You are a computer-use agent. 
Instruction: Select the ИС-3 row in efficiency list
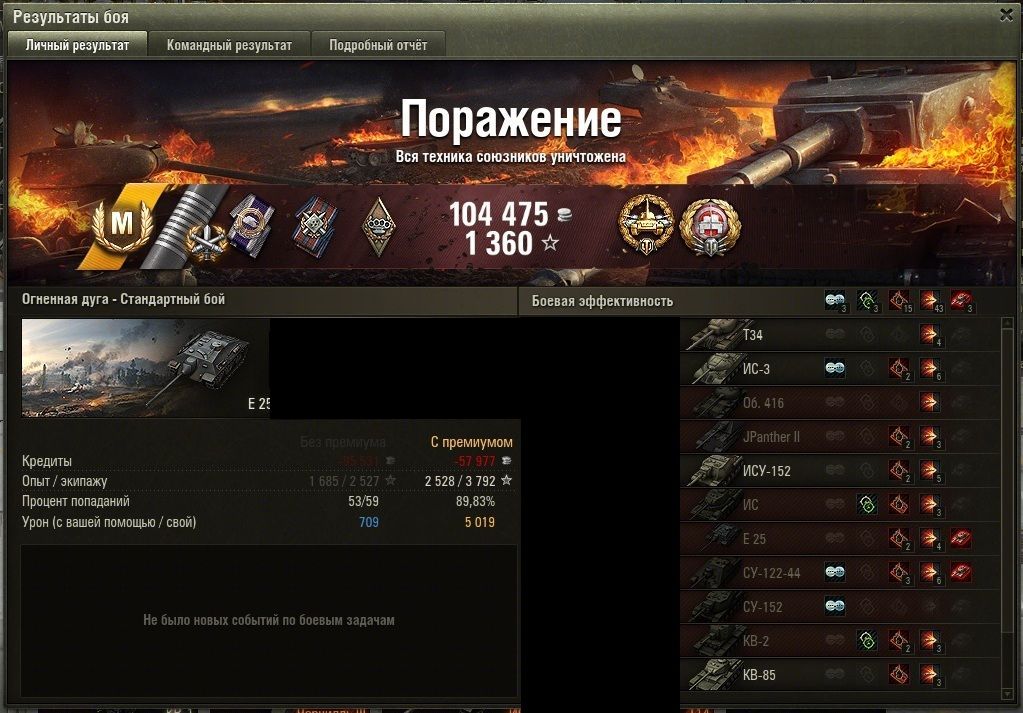(x=841, y=369)
